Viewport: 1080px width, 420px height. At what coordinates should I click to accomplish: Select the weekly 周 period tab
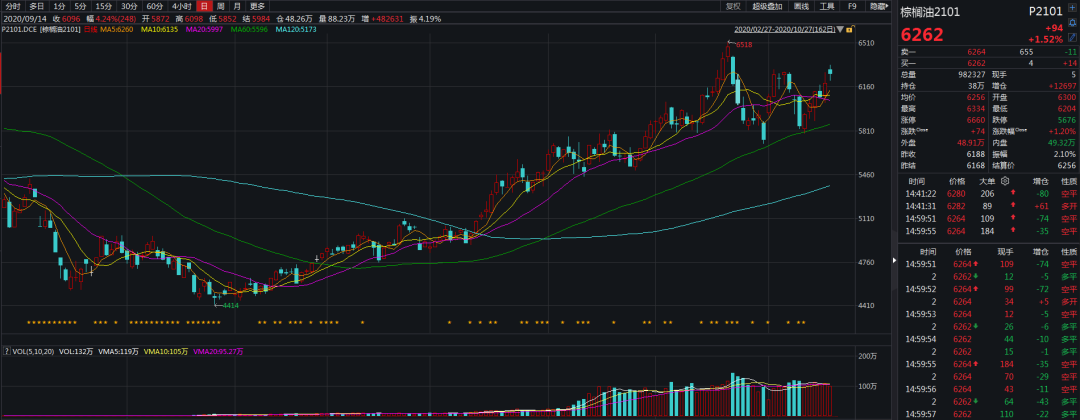coord(220,6)
